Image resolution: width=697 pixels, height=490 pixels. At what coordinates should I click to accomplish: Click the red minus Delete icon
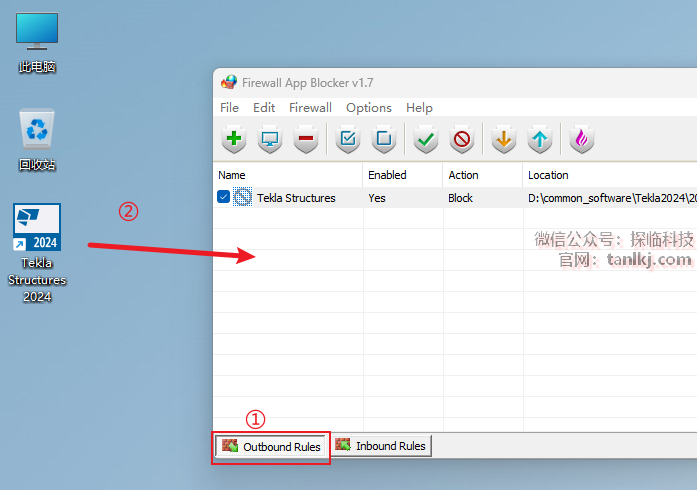click(x=306, y=139)
